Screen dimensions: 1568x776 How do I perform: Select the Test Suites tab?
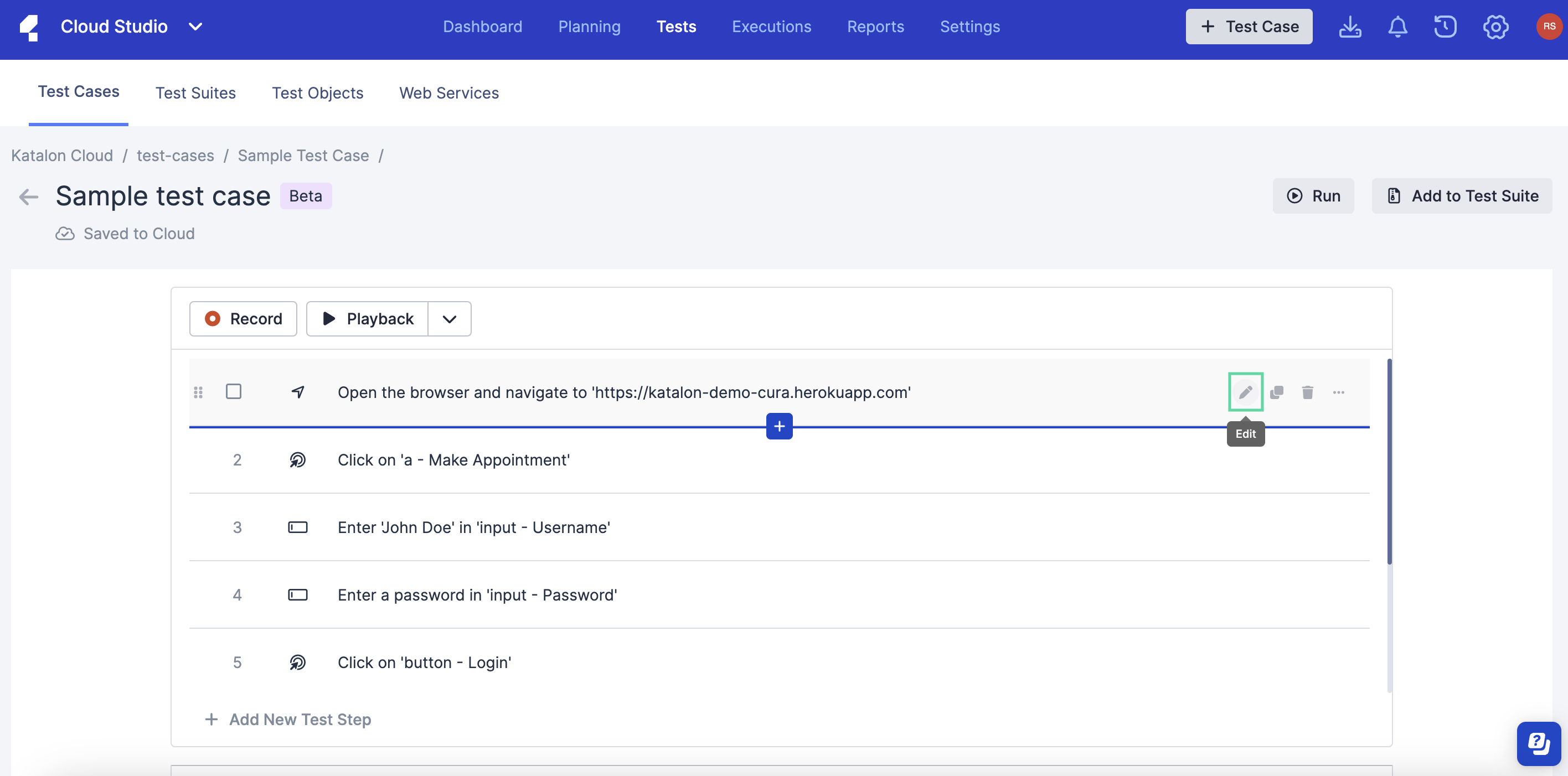(x=195, y=92)
